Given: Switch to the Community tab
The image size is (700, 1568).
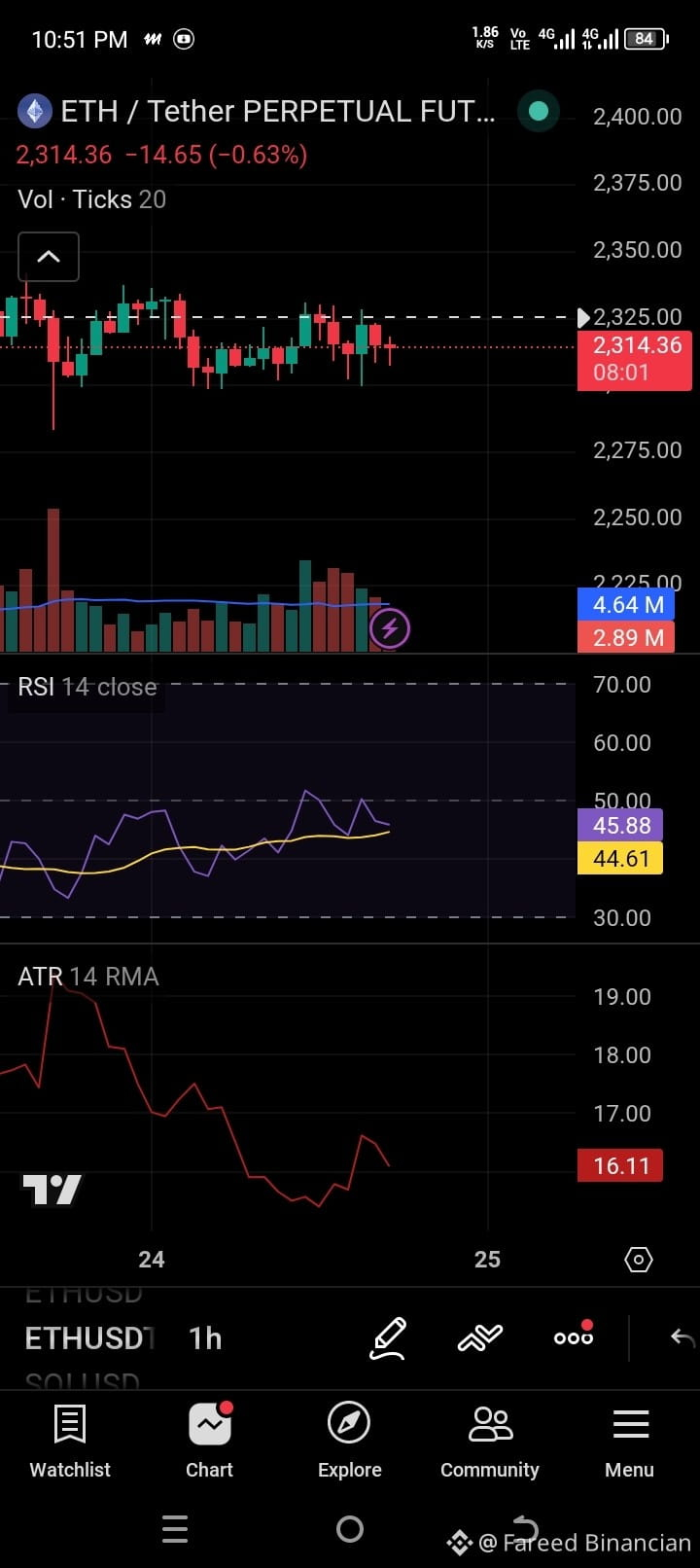Looking at the screenshot, I should click(x=490, y=1442).
